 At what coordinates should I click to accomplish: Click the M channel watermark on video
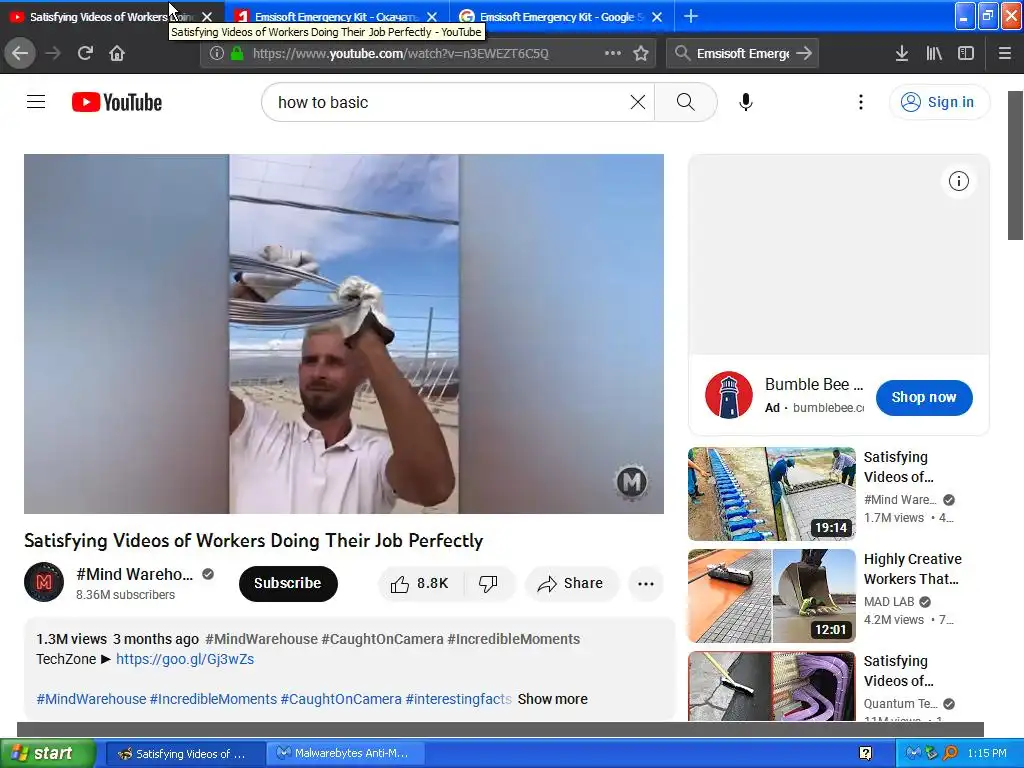click(x=632, y=482)
